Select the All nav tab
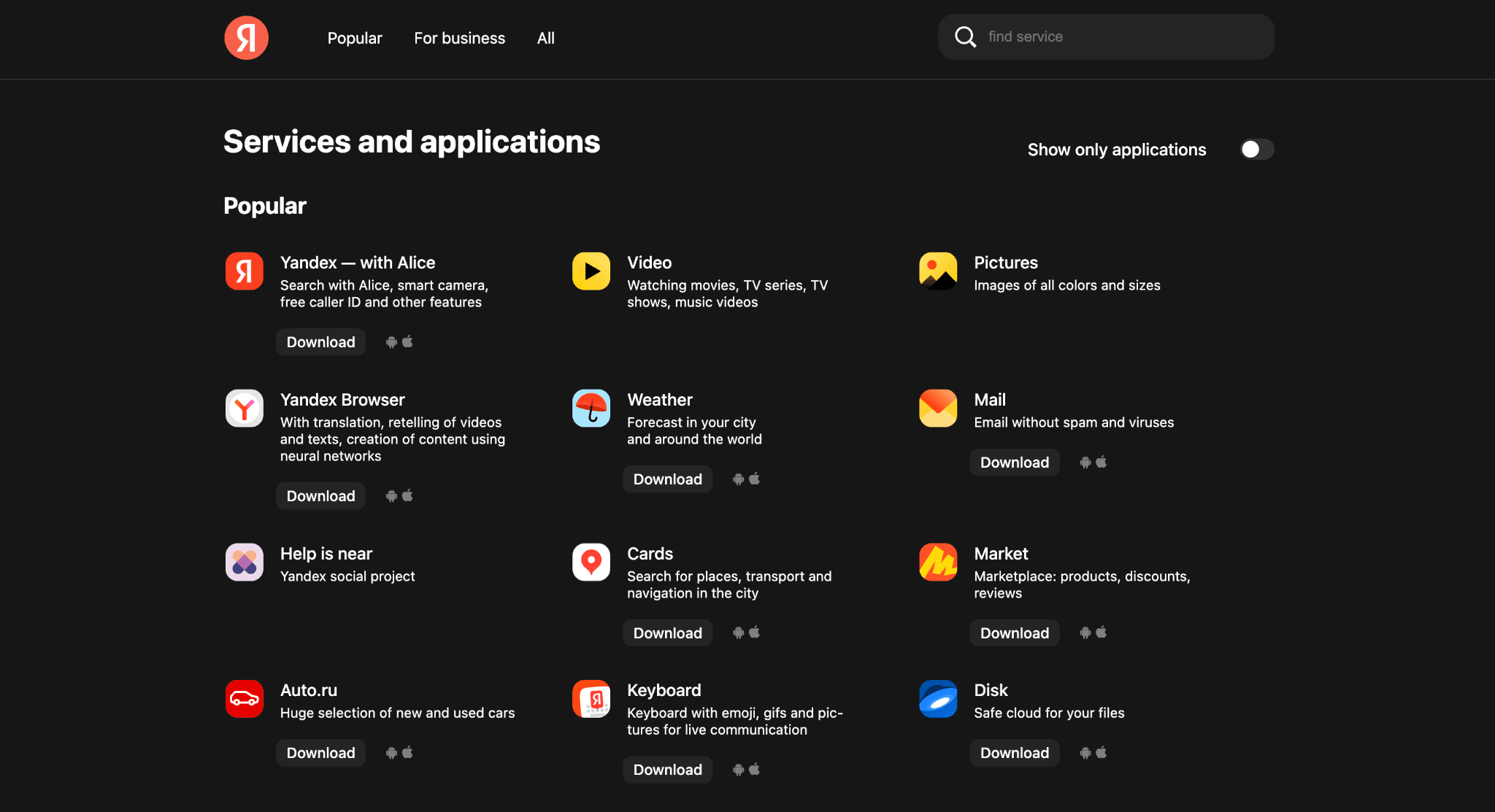 pyautogui.click(x=545, y=38)
